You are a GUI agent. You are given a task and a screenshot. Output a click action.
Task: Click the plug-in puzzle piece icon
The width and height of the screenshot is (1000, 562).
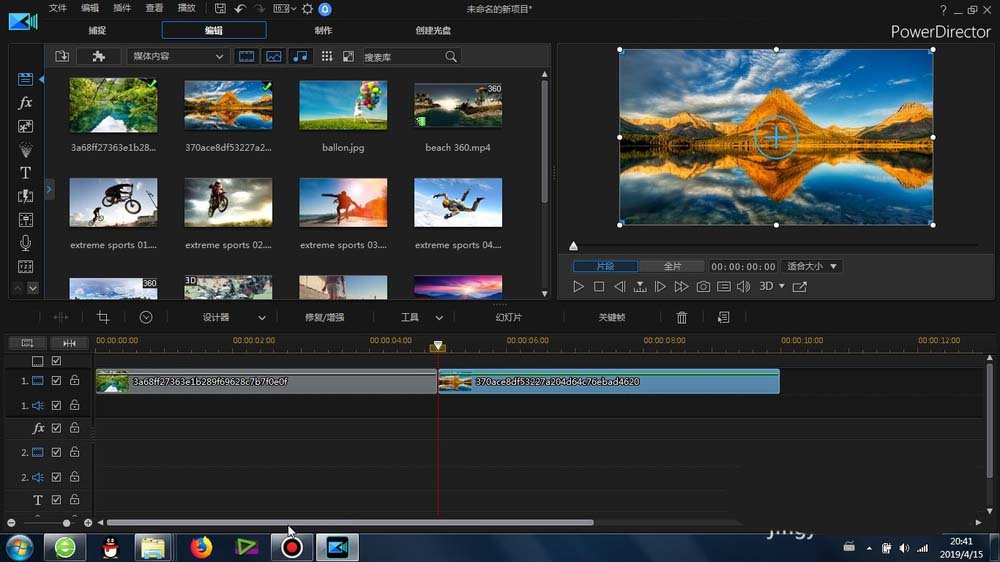point(98,57)
